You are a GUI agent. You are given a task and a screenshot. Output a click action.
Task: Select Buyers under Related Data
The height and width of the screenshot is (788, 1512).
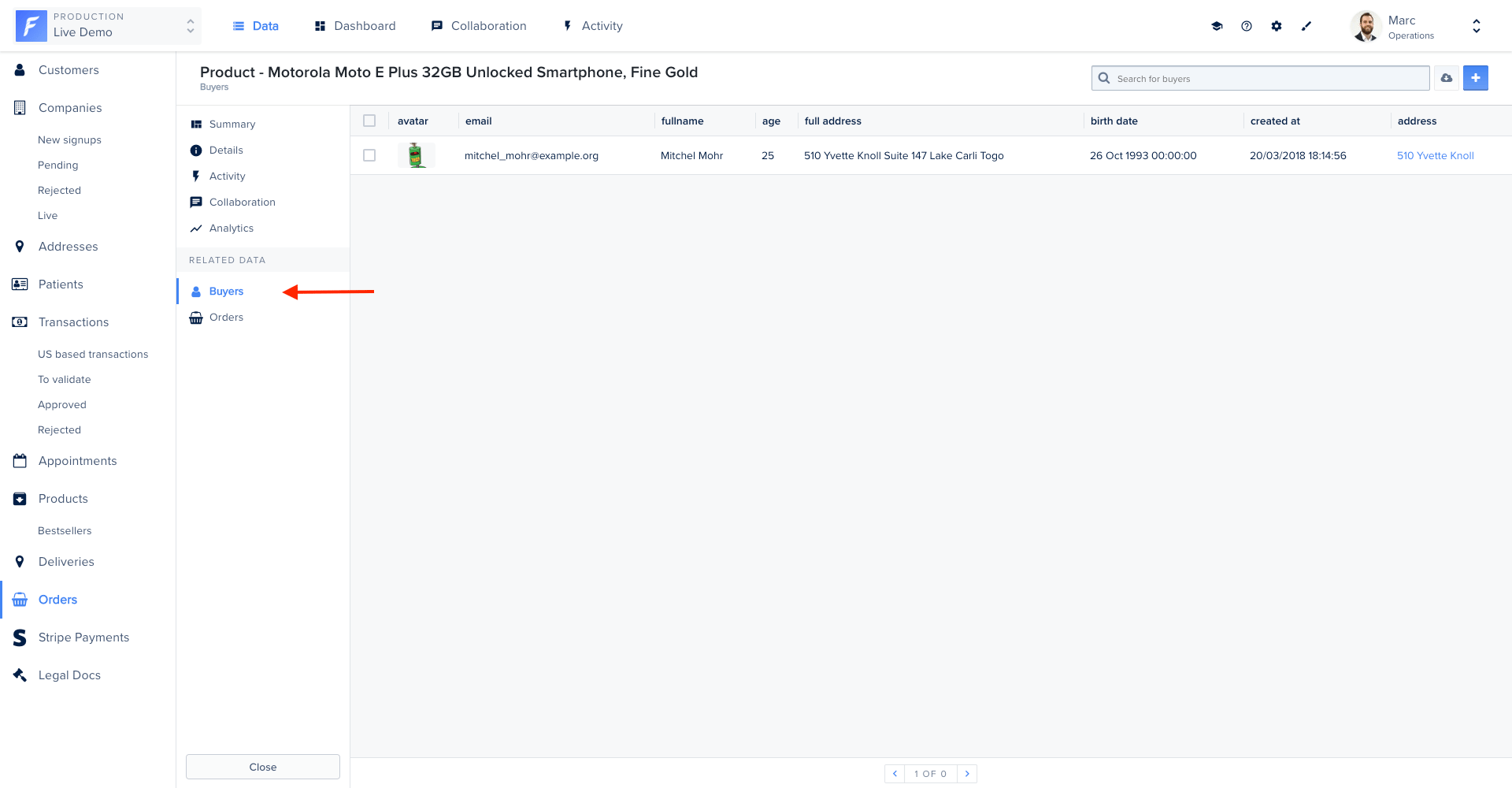pos(226,292)
